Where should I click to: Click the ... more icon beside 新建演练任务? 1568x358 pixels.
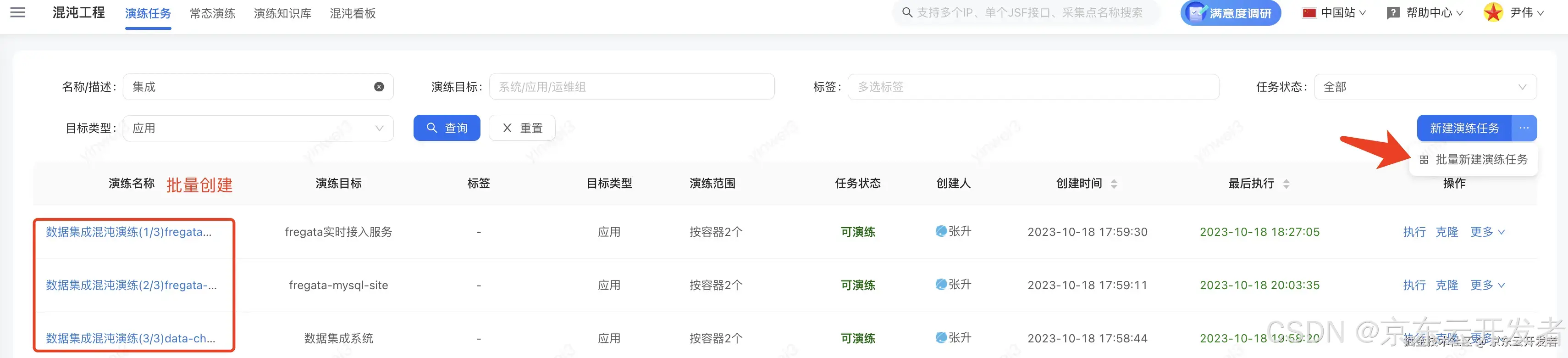click(1524, 128)
